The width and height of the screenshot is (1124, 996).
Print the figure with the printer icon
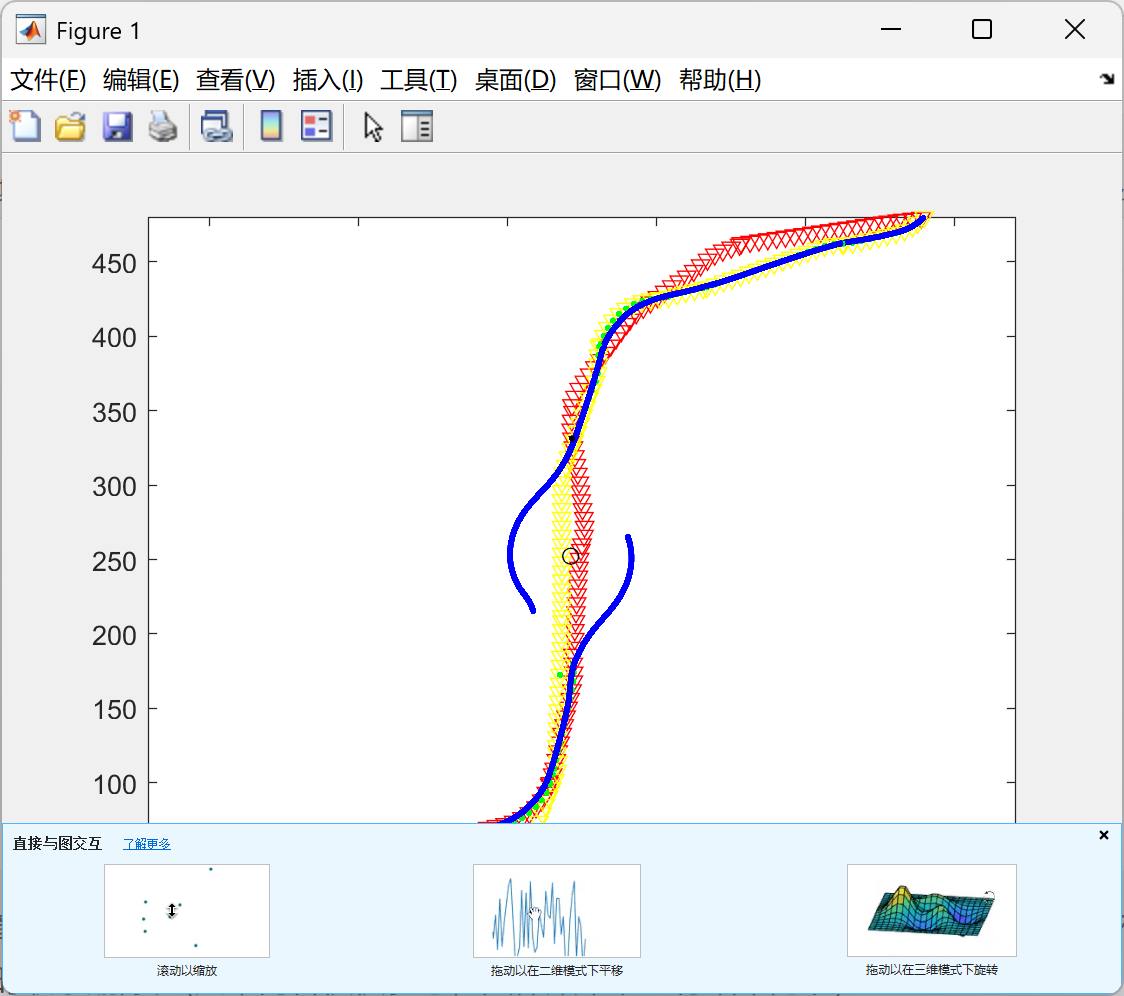163,126
